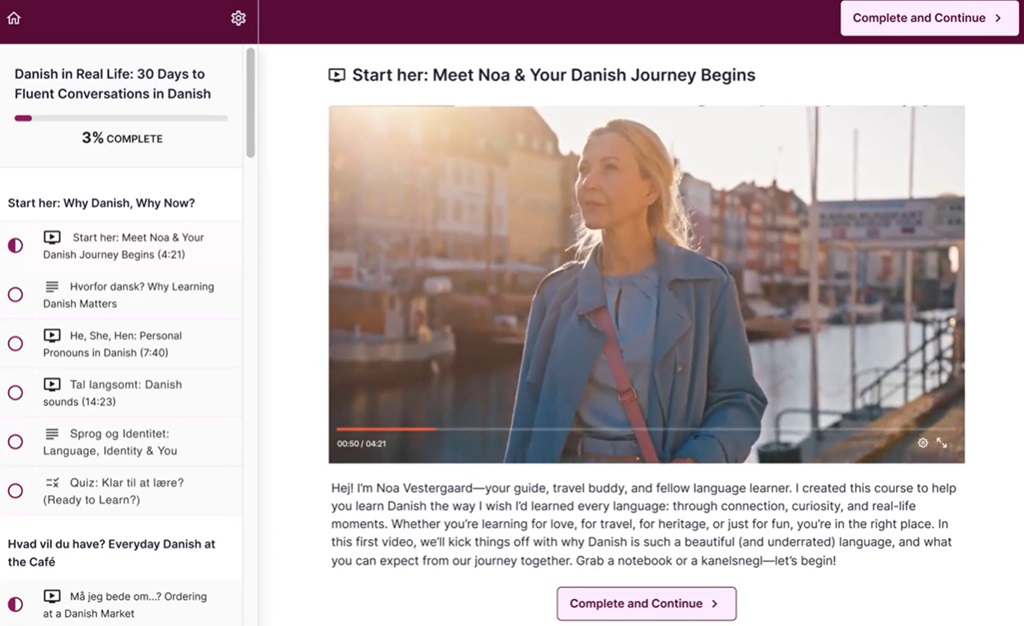Click the video player settings gear icon
1024x626 pixels.
click(x=923, y=443)
